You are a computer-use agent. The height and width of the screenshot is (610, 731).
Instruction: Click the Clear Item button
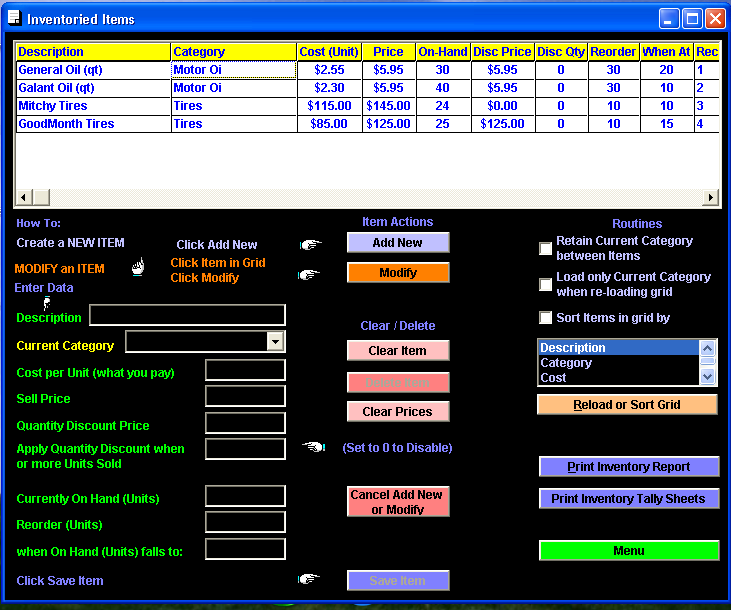(398, 350)
